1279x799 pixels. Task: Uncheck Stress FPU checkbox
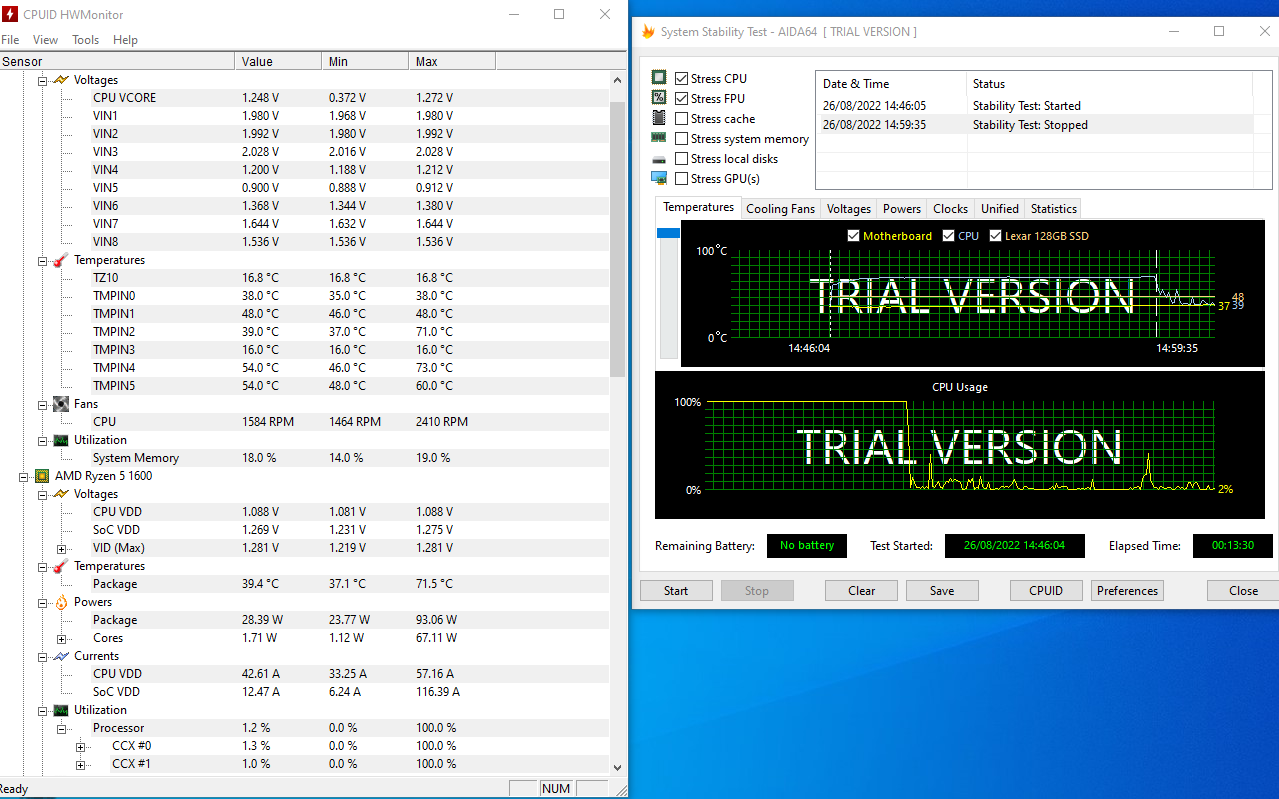[x=681, y=98]
